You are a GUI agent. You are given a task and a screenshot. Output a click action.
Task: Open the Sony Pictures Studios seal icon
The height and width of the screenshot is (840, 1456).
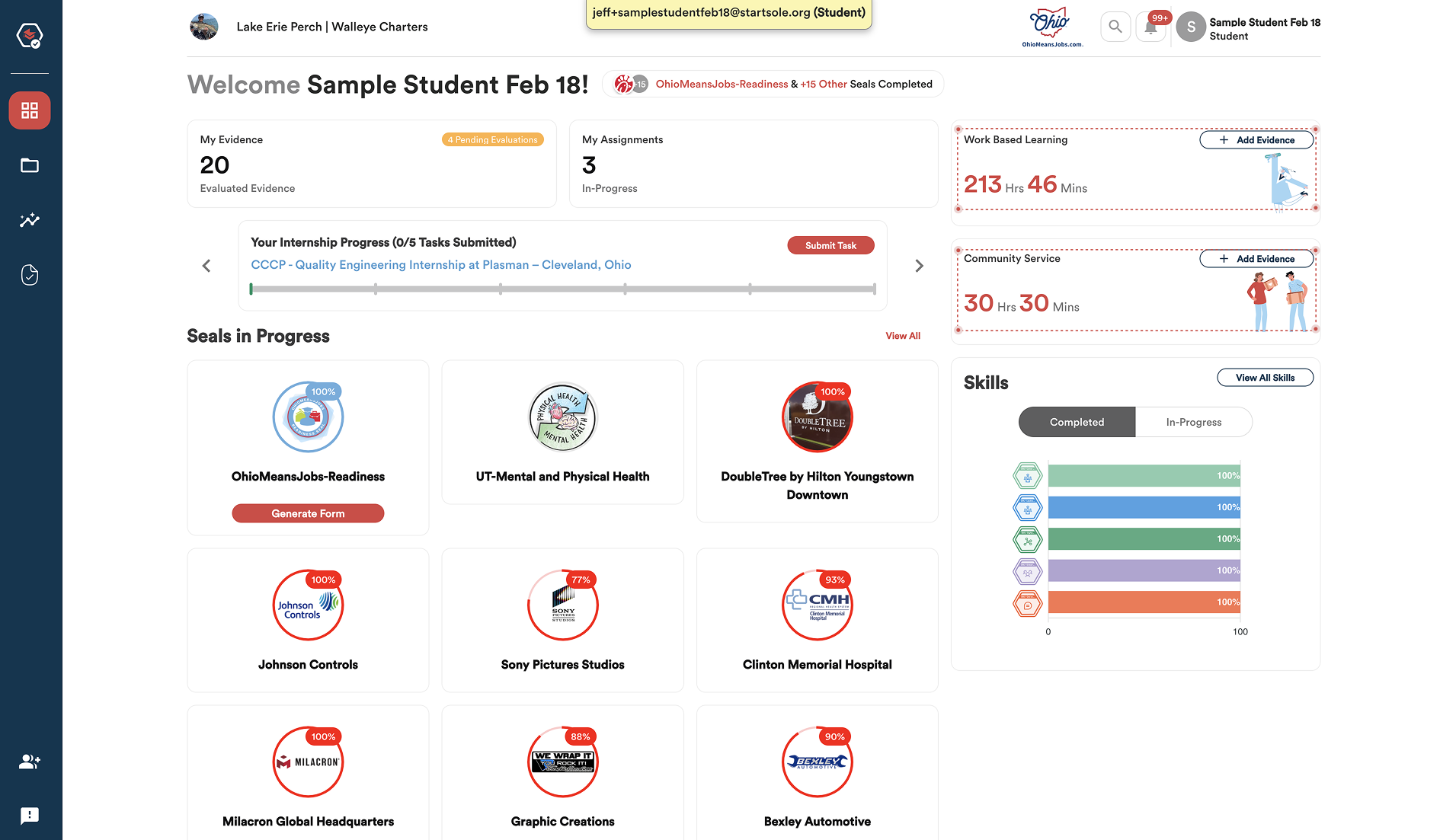point(562,605)
